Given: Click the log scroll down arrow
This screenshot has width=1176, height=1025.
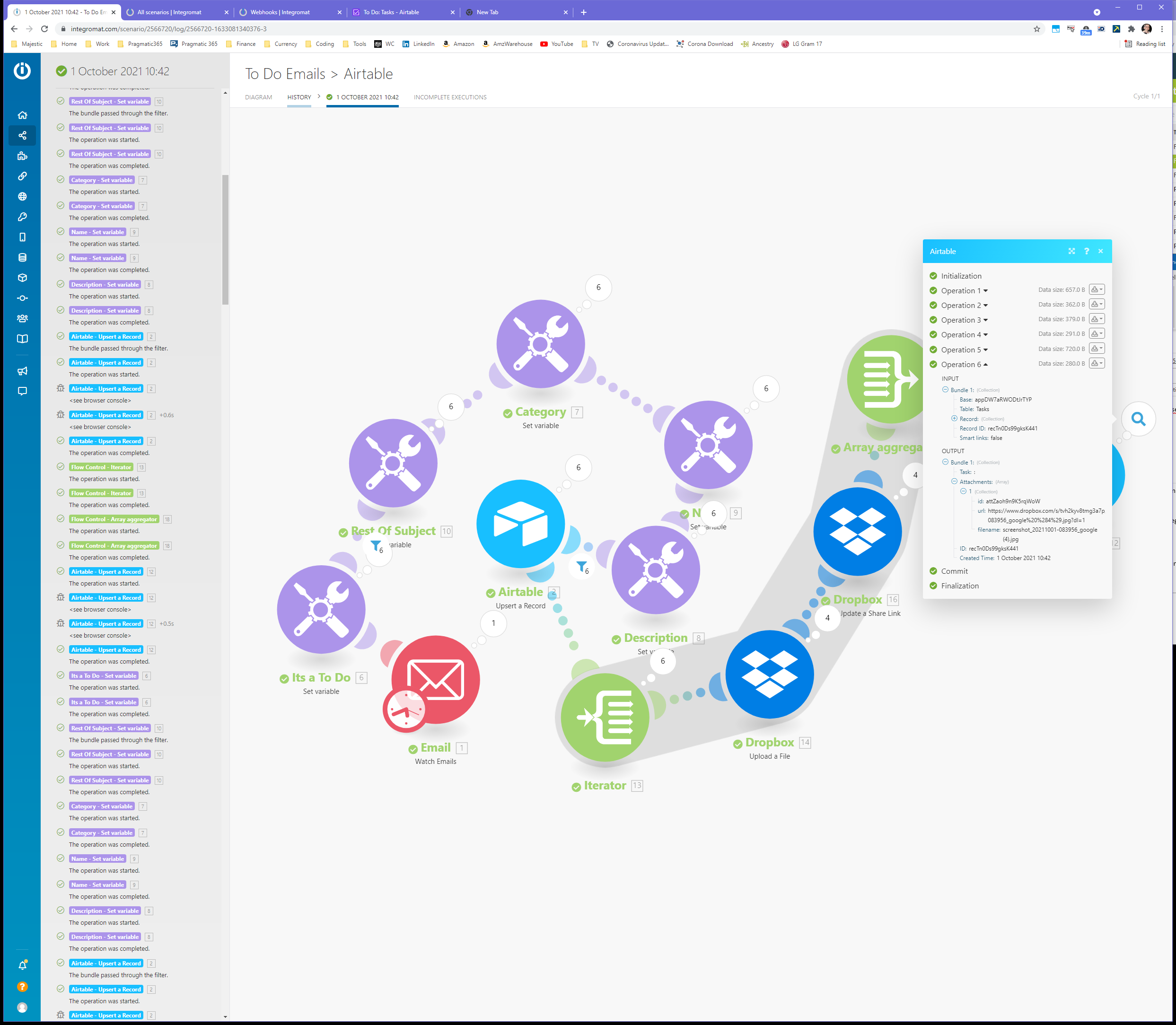Looking at the screenshot, I should coord(225,1016).
